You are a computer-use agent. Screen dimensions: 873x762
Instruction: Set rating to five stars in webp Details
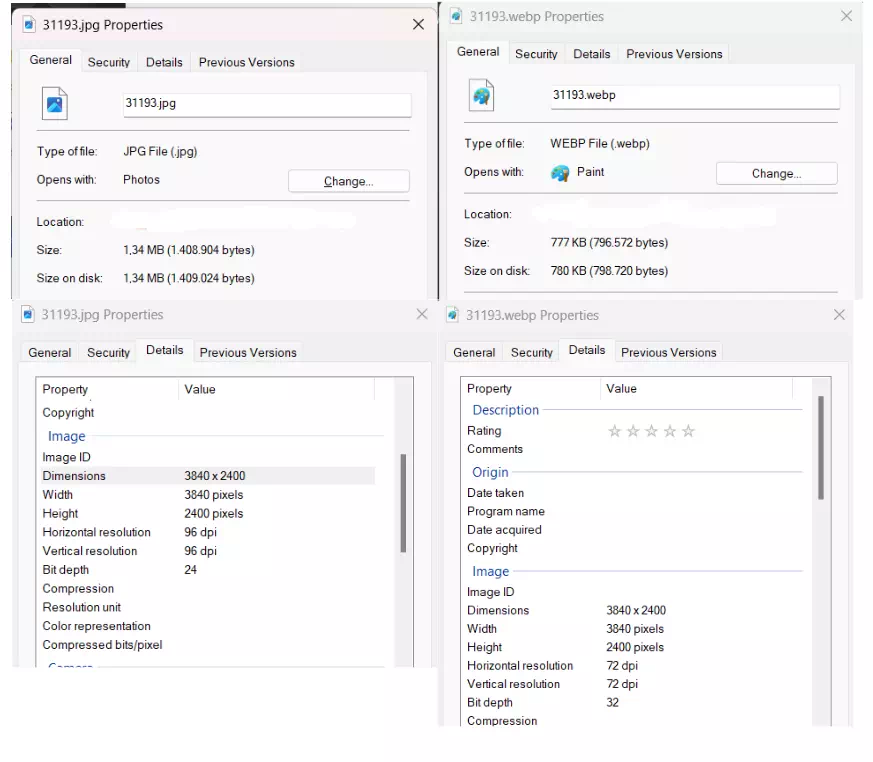click(688, 431)
